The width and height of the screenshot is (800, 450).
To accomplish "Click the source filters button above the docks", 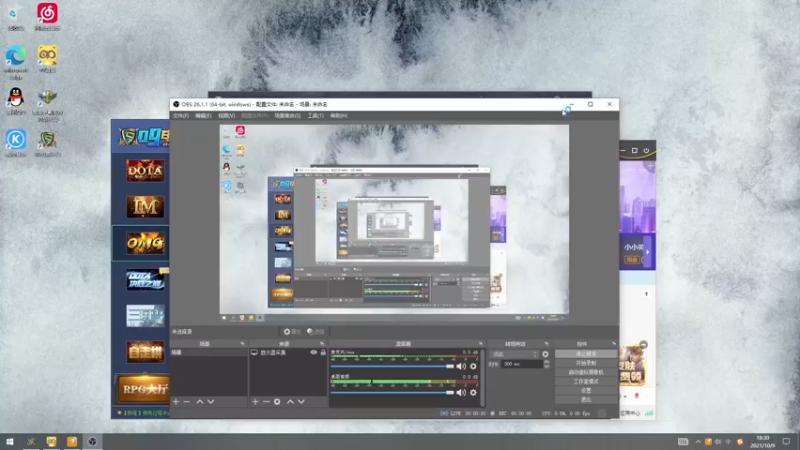I will [x=316, y=332].
